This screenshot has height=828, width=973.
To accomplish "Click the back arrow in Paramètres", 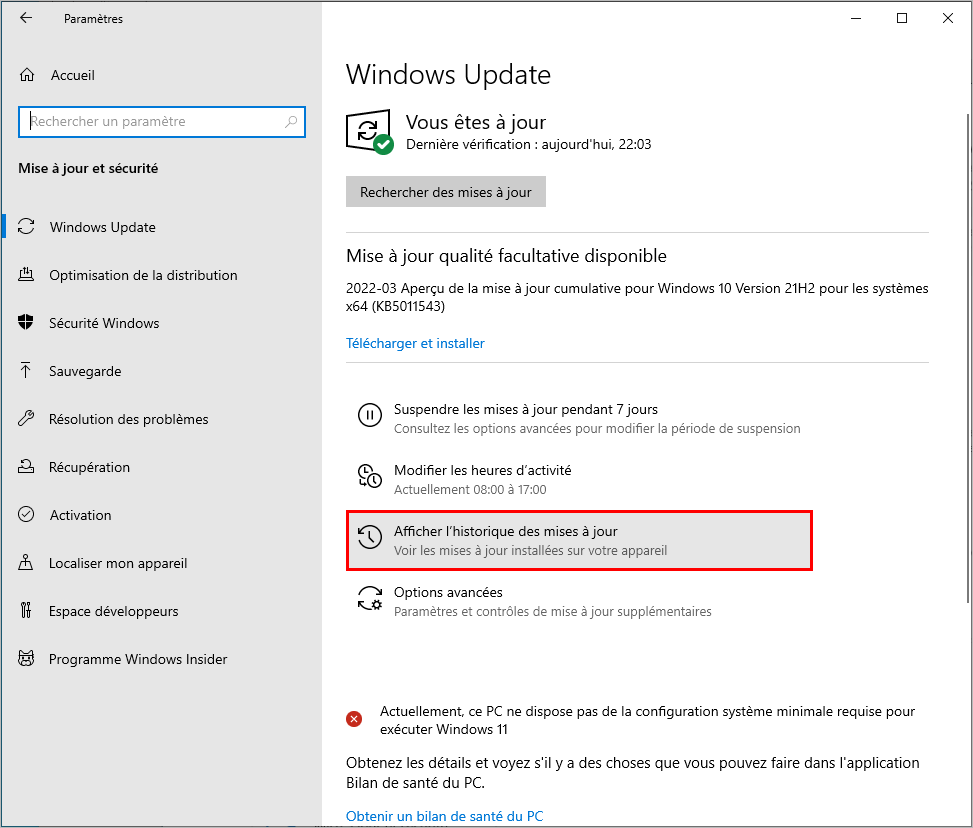I will click(26, 18).
